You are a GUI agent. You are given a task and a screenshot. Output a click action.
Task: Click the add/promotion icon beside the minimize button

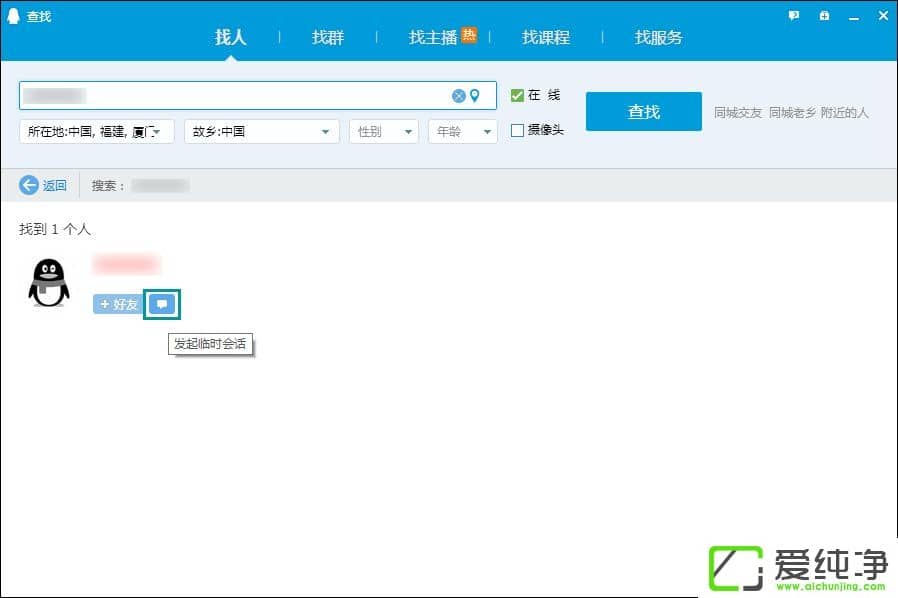pyautogui.click(x=824, y=15)
